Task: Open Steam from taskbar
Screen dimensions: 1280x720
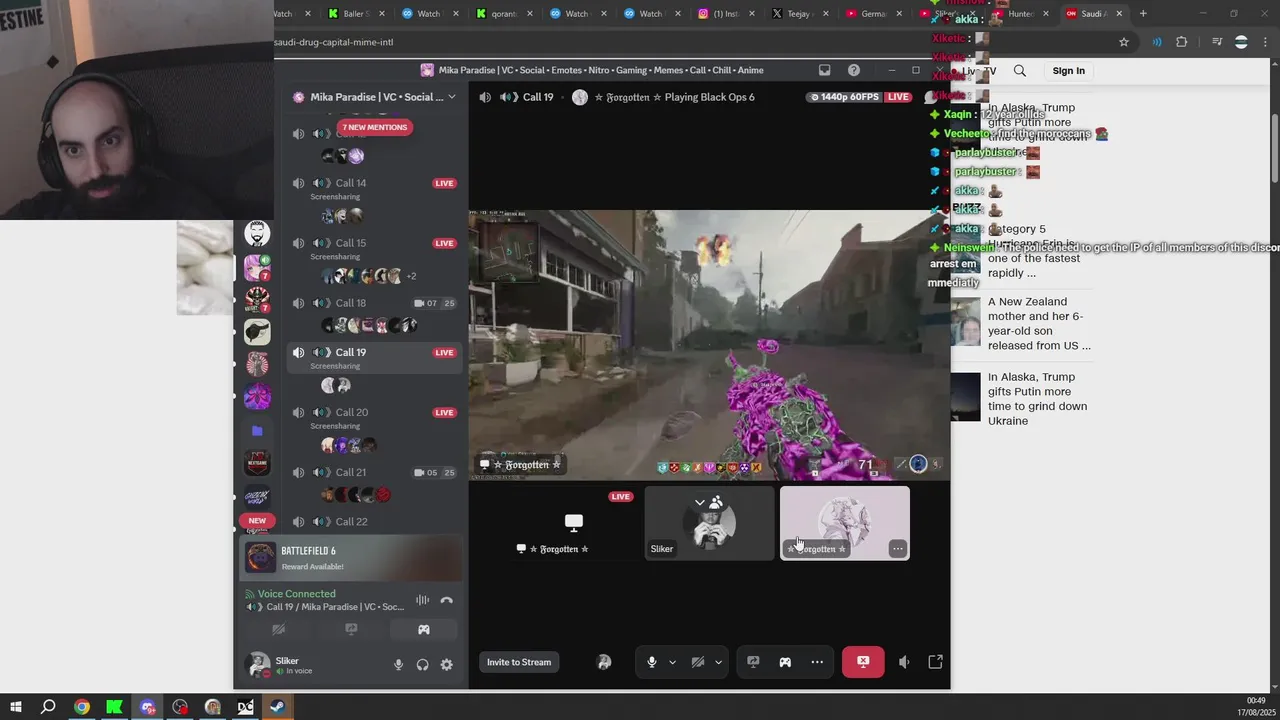Action: 278,707
